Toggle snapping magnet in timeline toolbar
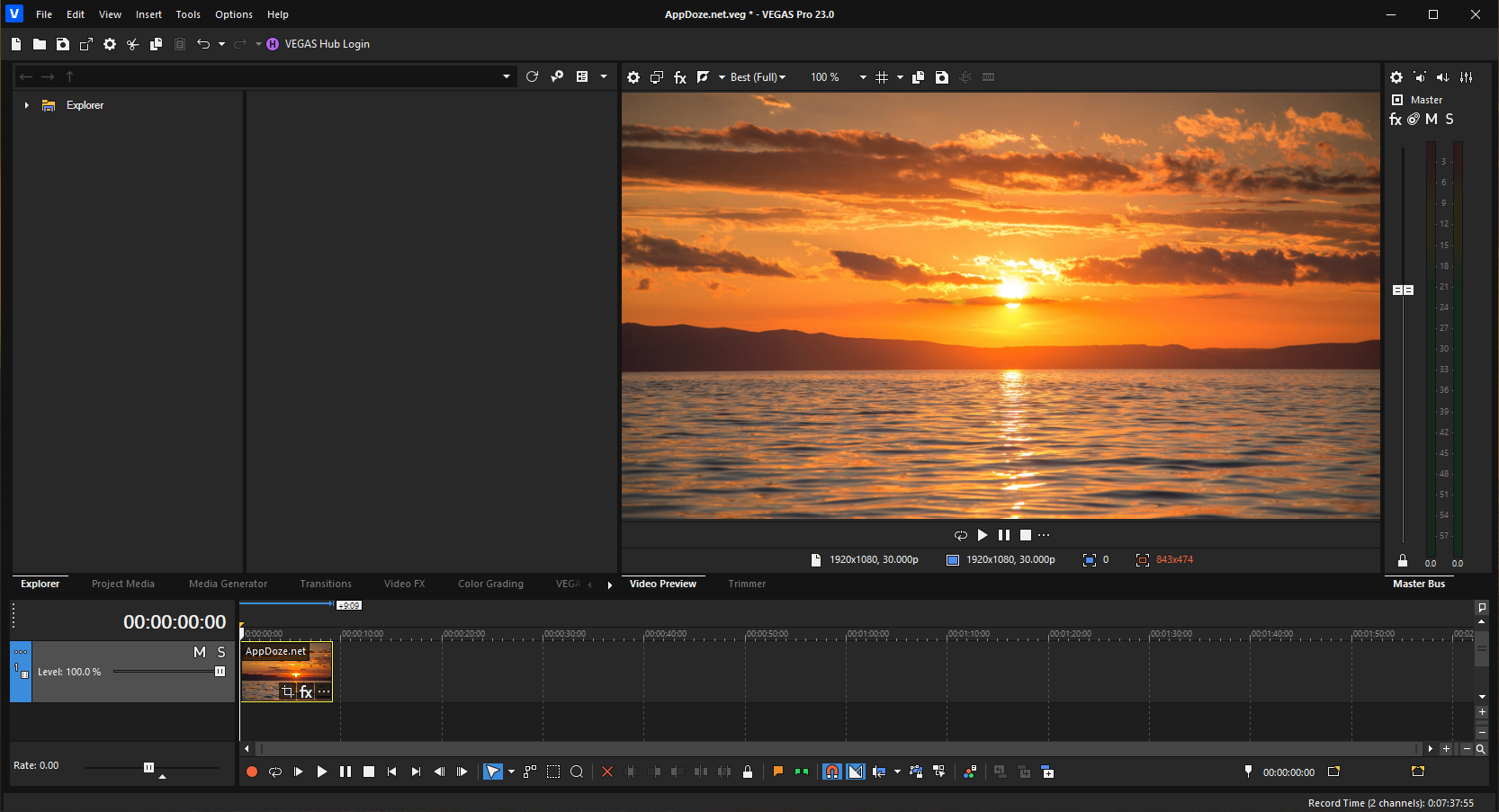The image size is (1499, 812). 831,772
